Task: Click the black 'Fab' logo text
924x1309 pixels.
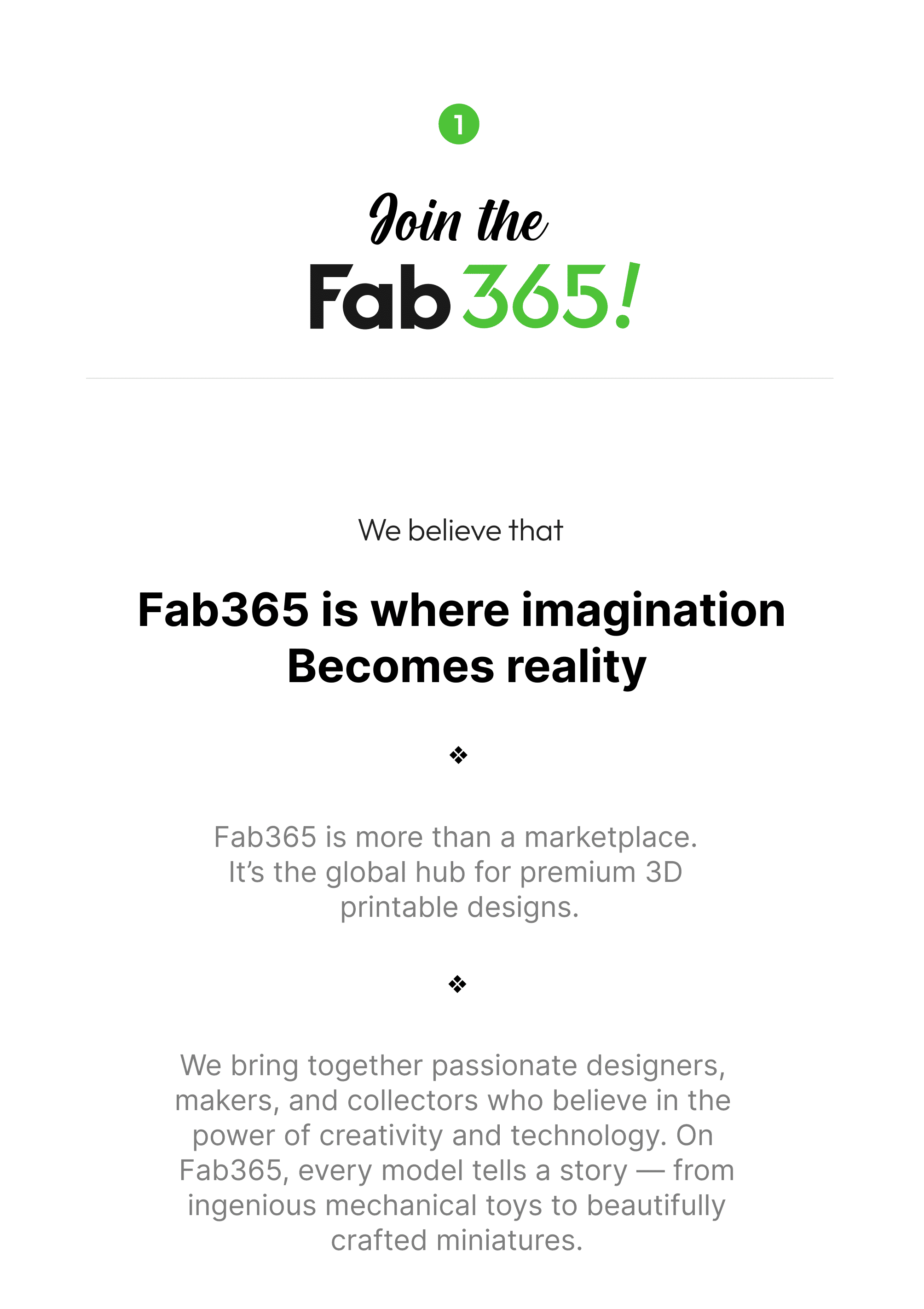Action: pyautogui.click(x=380, y=298)
